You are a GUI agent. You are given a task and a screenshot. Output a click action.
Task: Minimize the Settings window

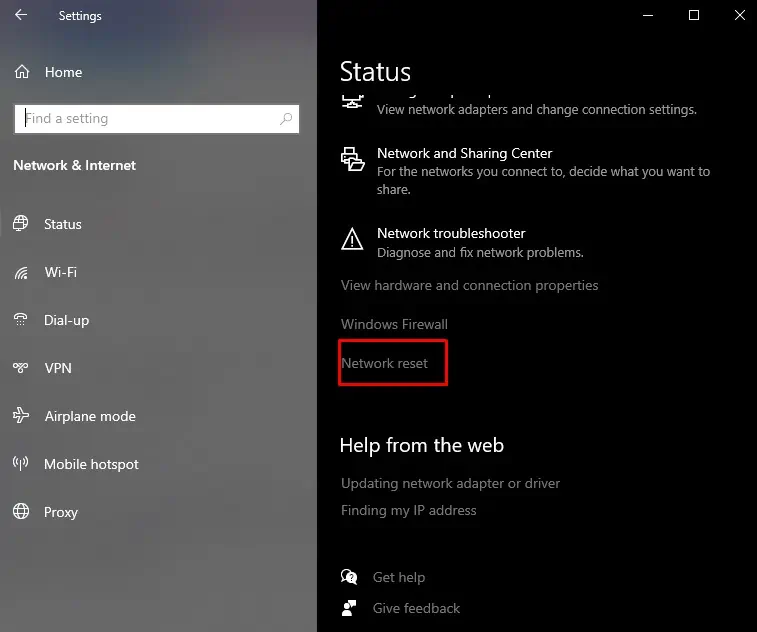tap(648, 15)
